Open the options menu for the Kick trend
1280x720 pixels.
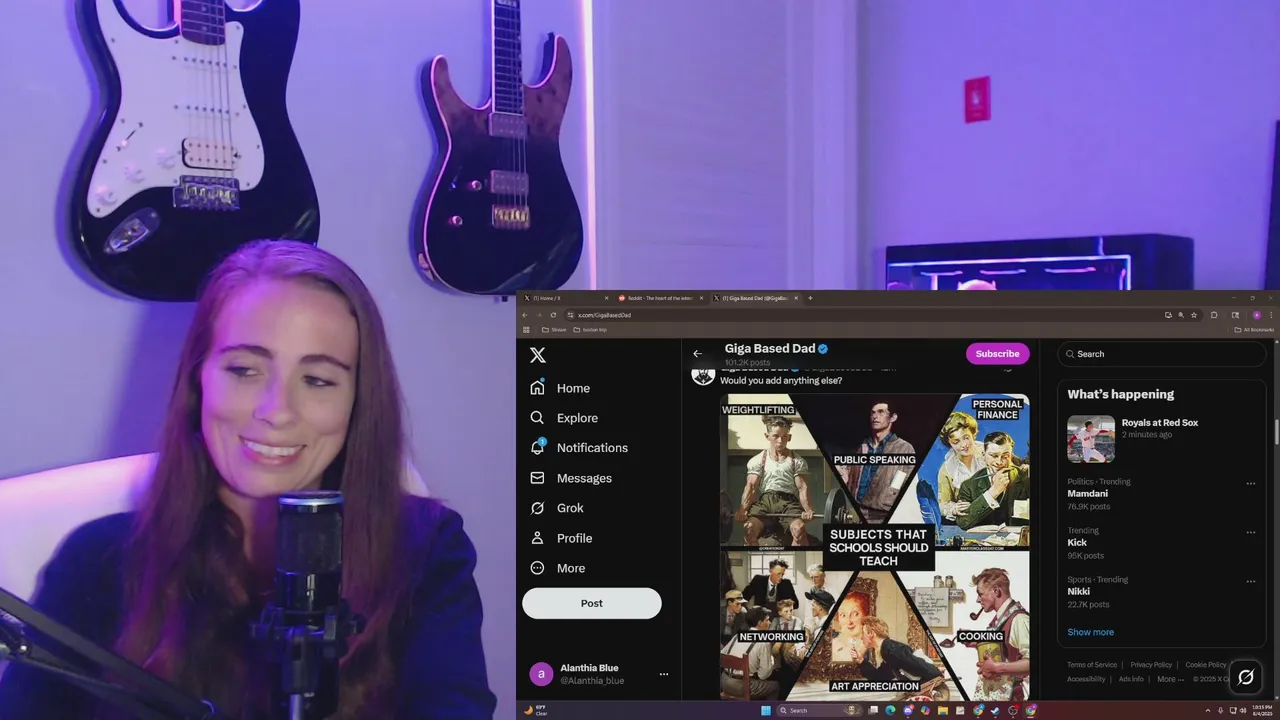[x=1250, y=532]
